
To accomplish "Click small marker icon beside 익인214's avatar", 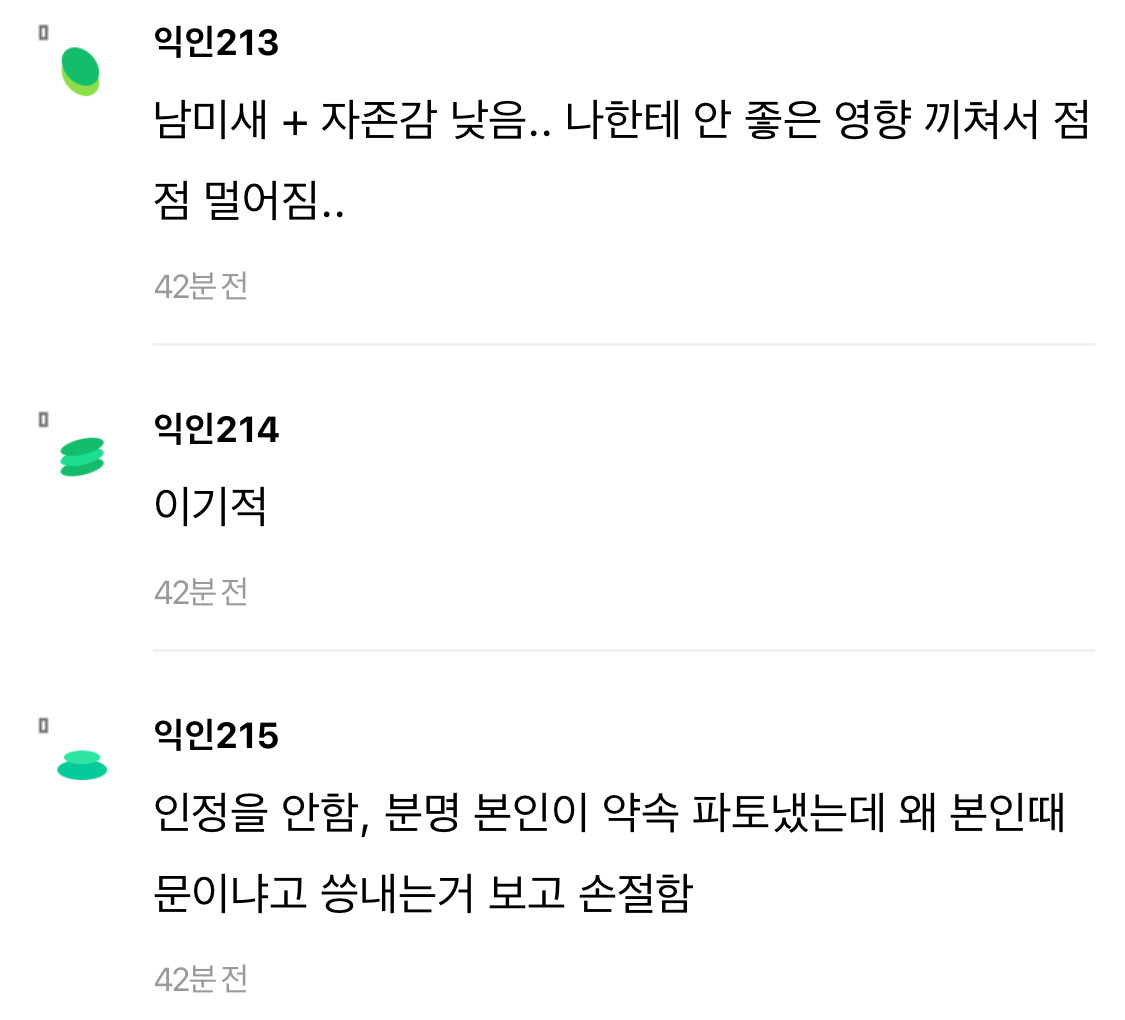I will [x=43, y=420].
